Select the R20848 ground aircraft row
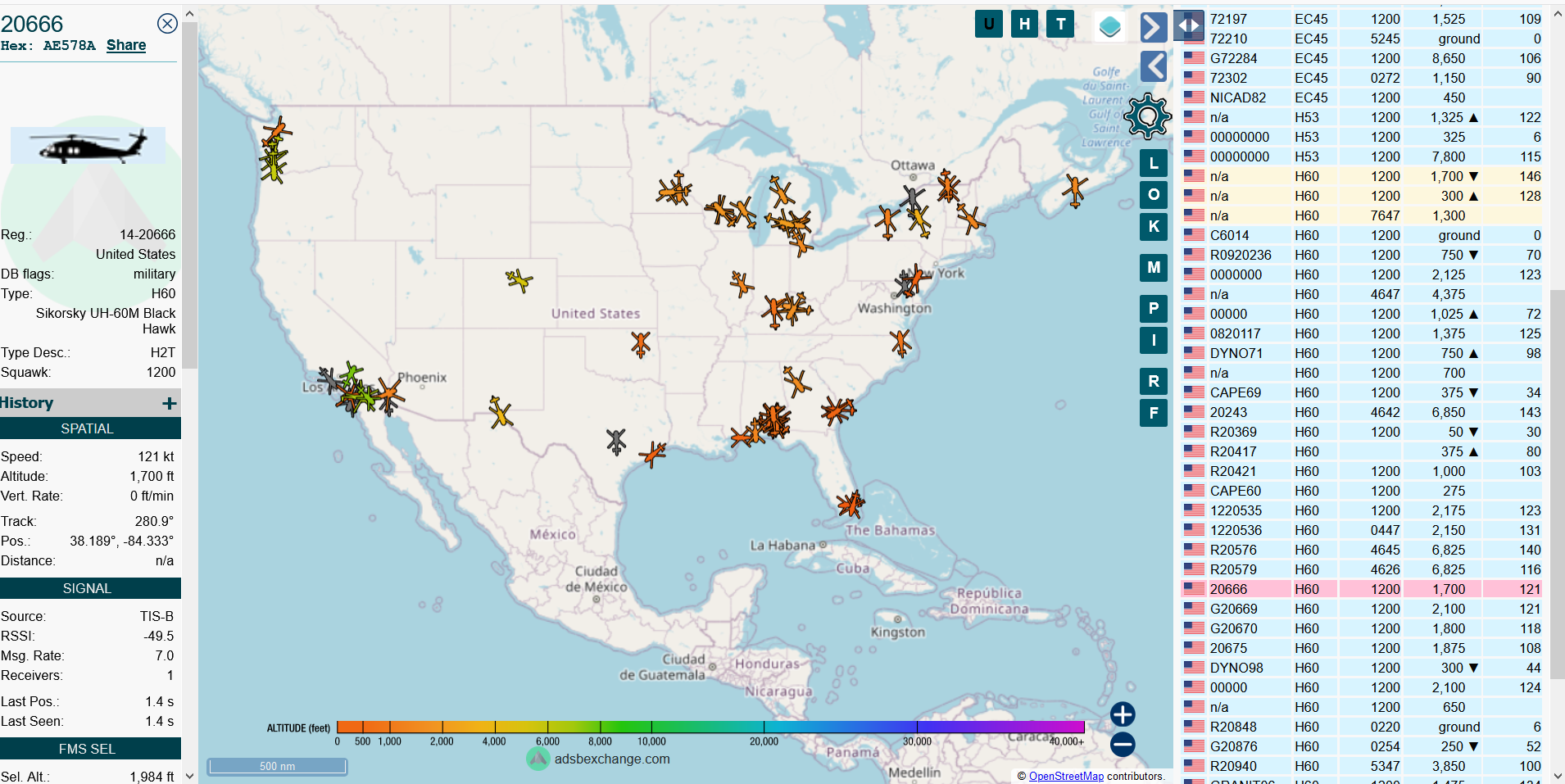The width and height of the screenshot is (1565, 784). pos(1362,727)
